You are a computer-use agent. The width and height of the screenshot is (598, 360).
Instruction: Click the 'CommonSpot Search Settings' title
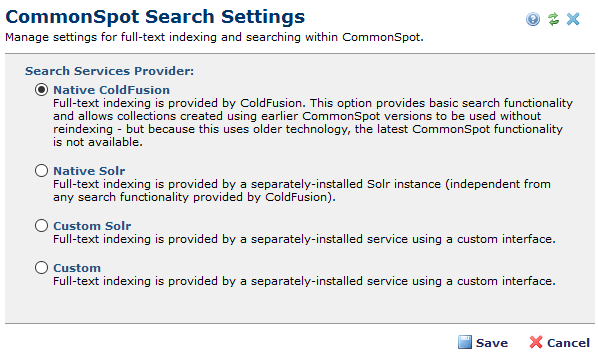(x=155, y=17)
